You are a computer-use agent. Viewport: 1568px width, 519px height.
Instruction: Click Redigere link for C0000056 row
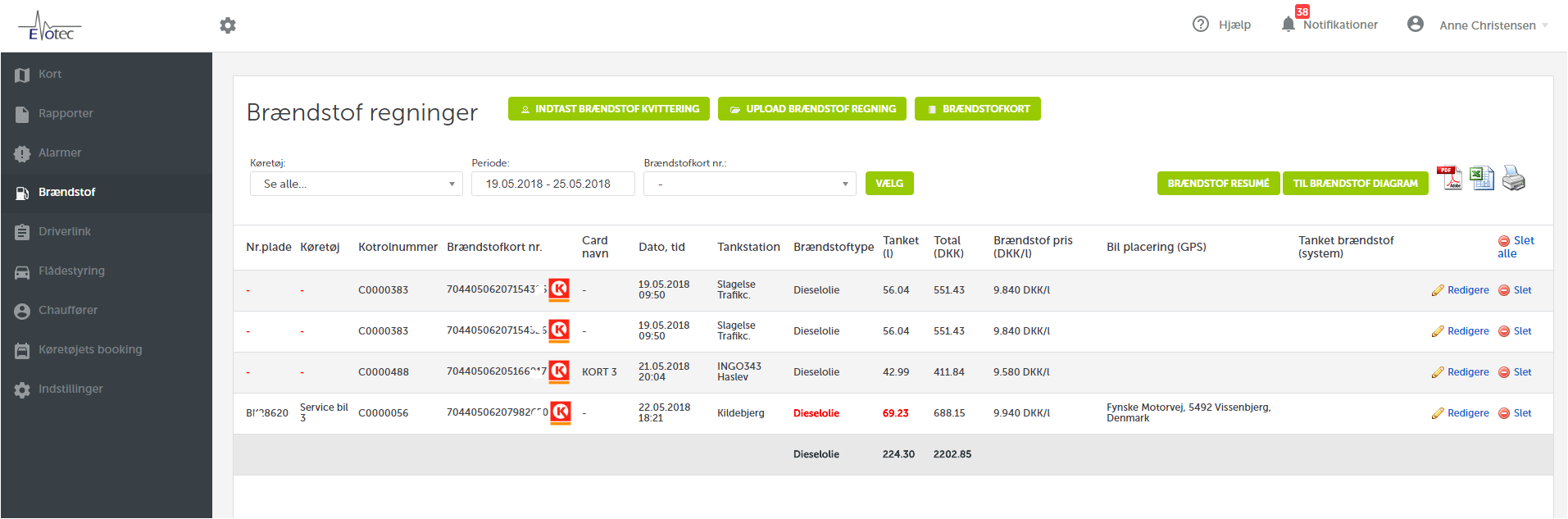[x=1461, y=413]
